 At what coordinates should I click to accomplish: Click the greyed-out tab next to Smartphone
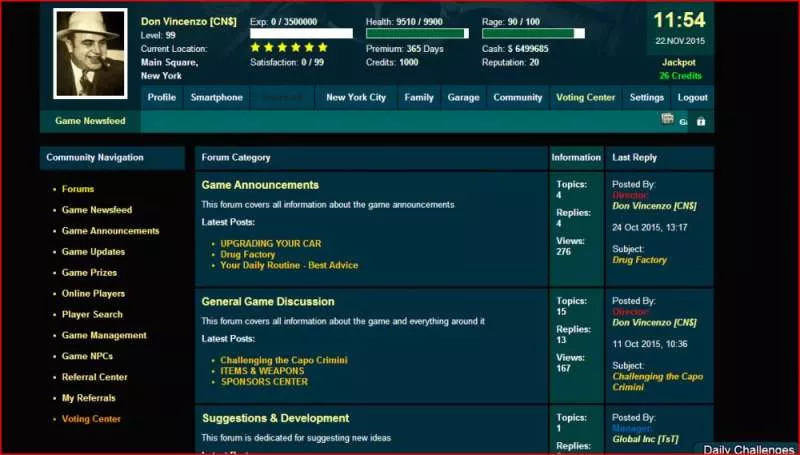[x=282, y=97]
